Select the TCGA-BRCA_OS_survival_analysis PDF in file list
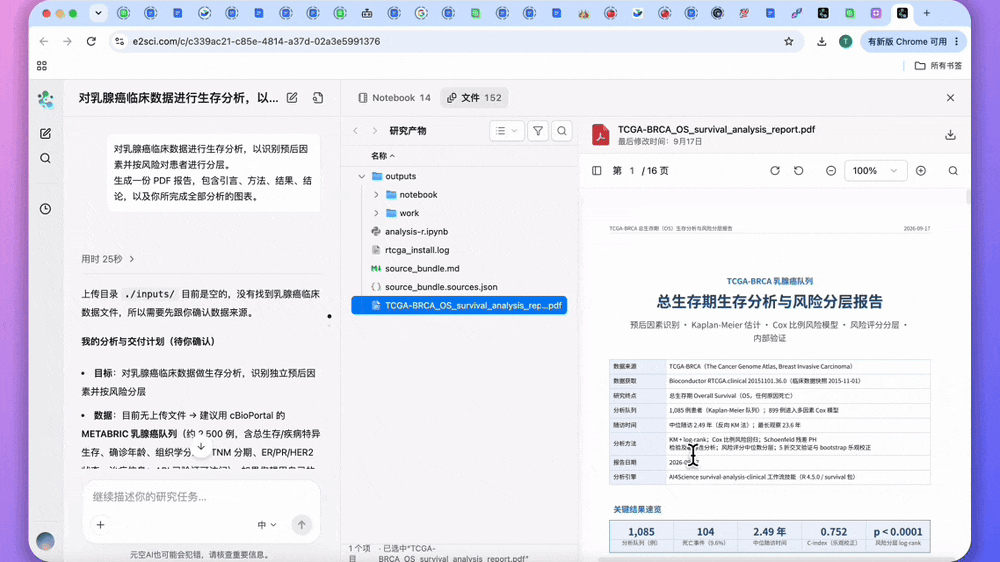1000x562 pixels. [459, 306]
